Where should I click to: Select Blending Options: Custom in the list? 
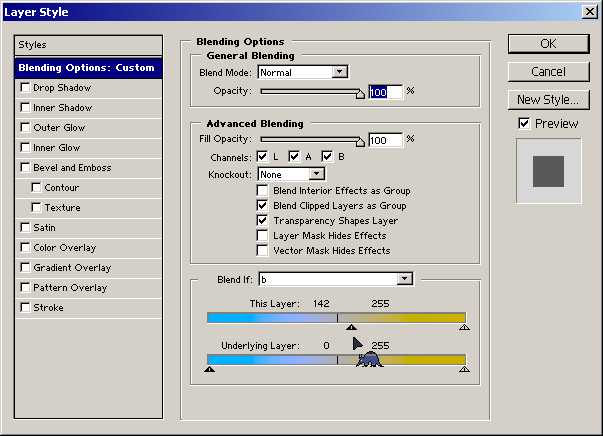86,68
